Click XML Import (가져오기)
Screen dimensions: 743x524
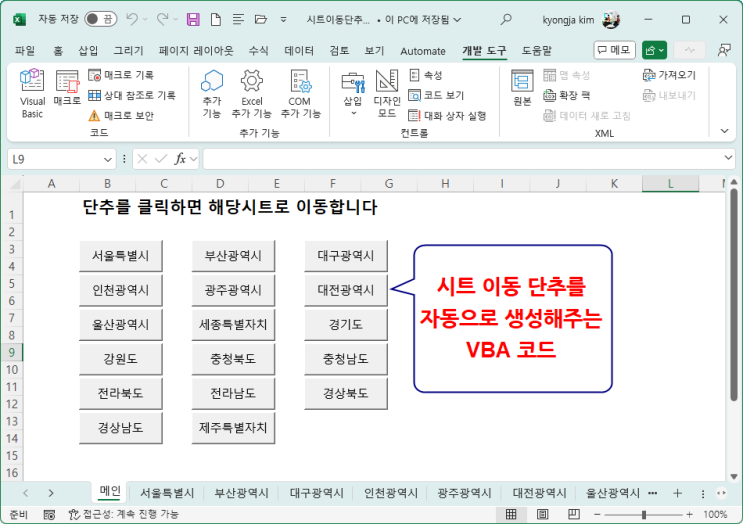669,75
